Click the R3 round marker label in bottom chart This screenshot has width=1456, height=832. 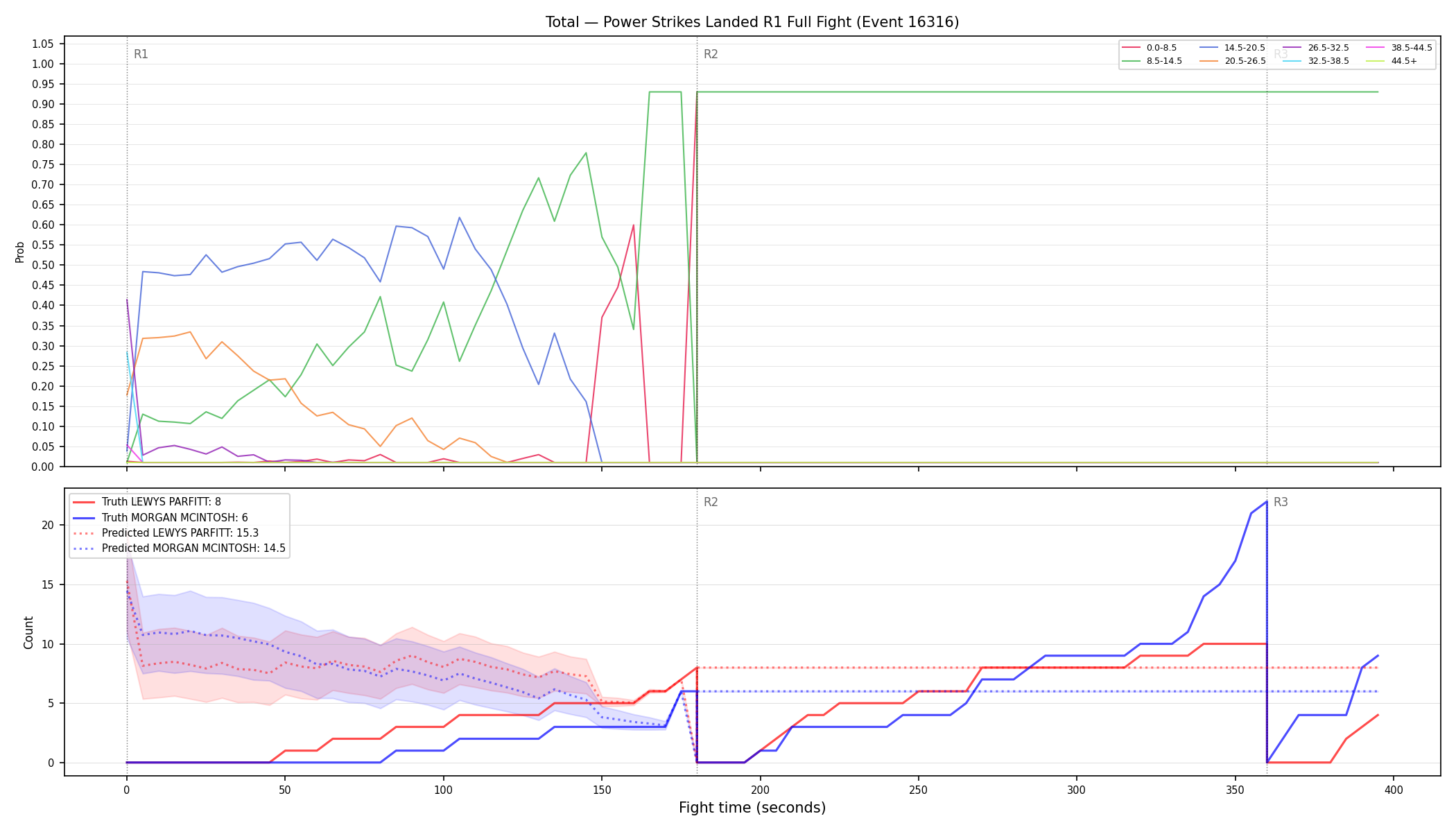1281,502
